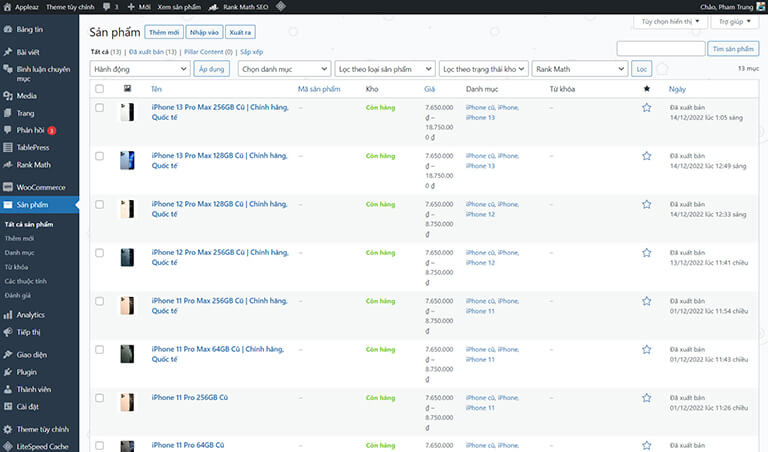Open the Cài đặt settings icon

coord(8,407)
